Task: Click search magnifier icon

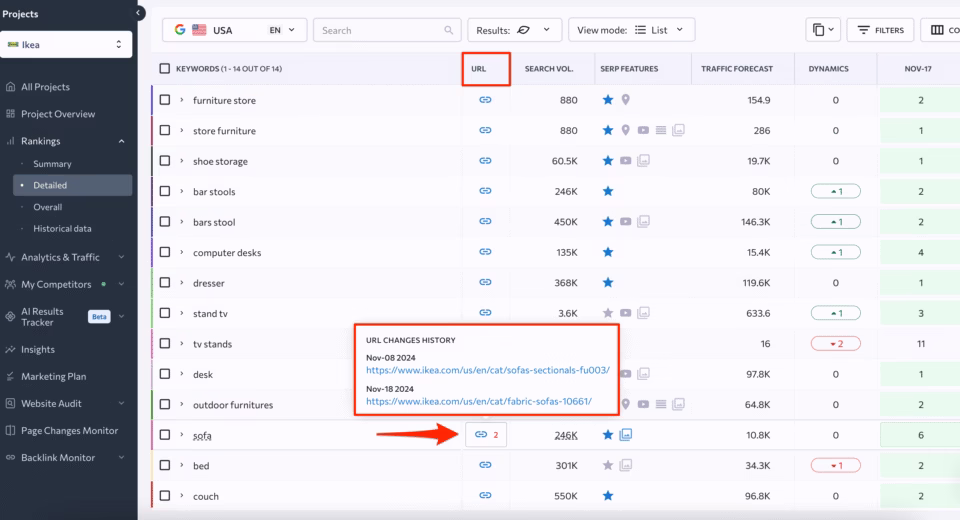Action: point(449,30)
